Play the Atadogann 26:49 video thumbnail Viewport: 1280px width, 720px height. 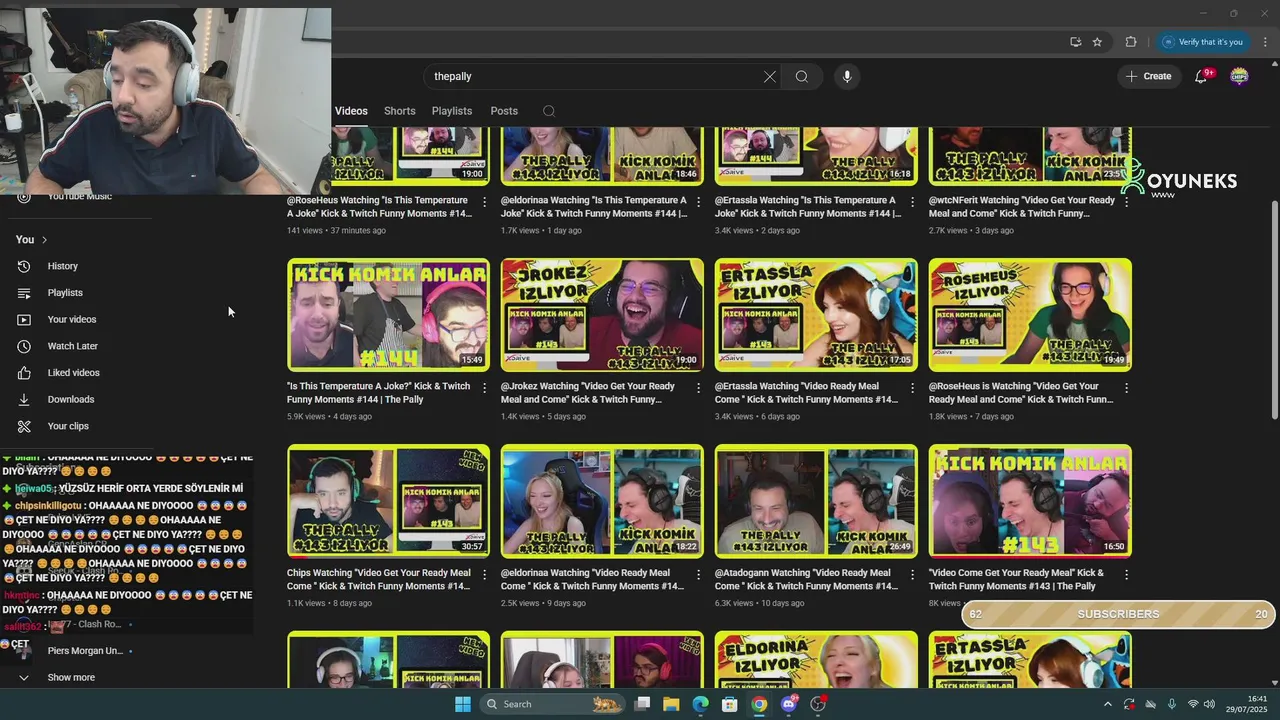816,501
